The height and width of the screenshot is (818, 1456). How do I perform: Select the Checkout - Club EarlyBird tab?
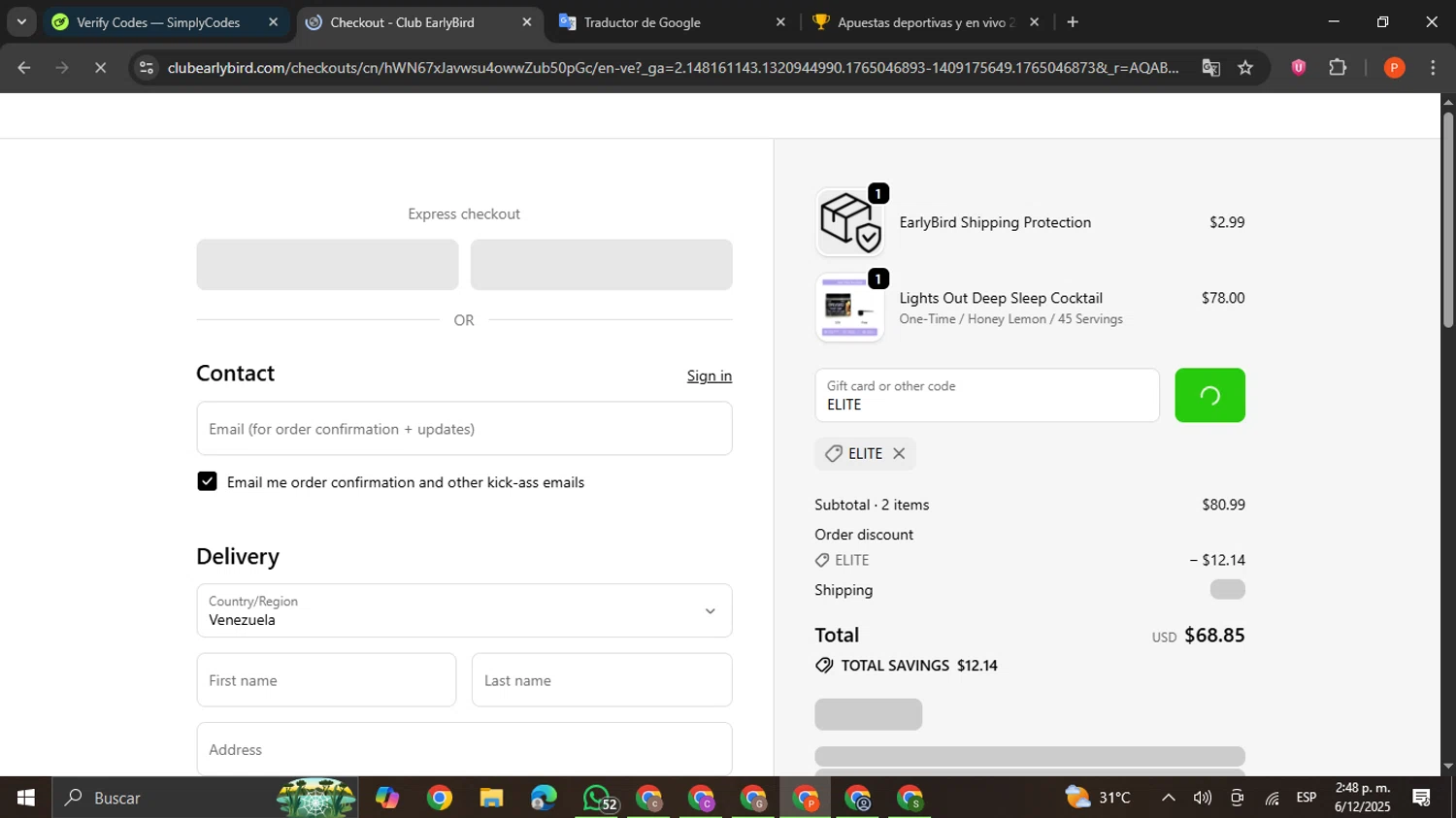click(x=402, y=22)
